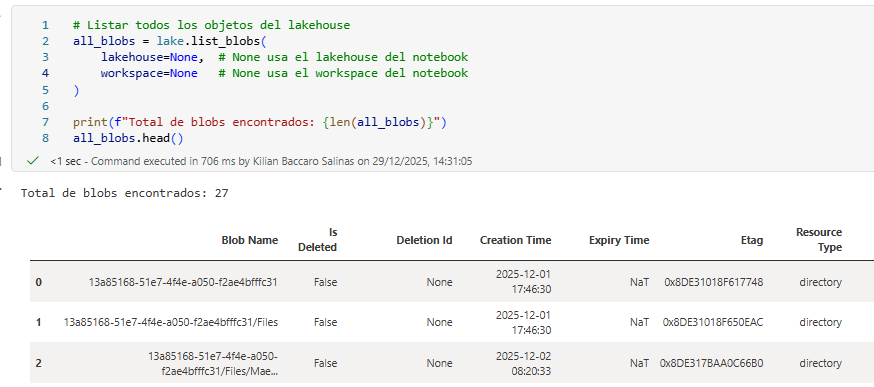Viewport: 874px width, 387px height.
Task: Click the NaT value in row 2
Action: click(x=639, y=363)
